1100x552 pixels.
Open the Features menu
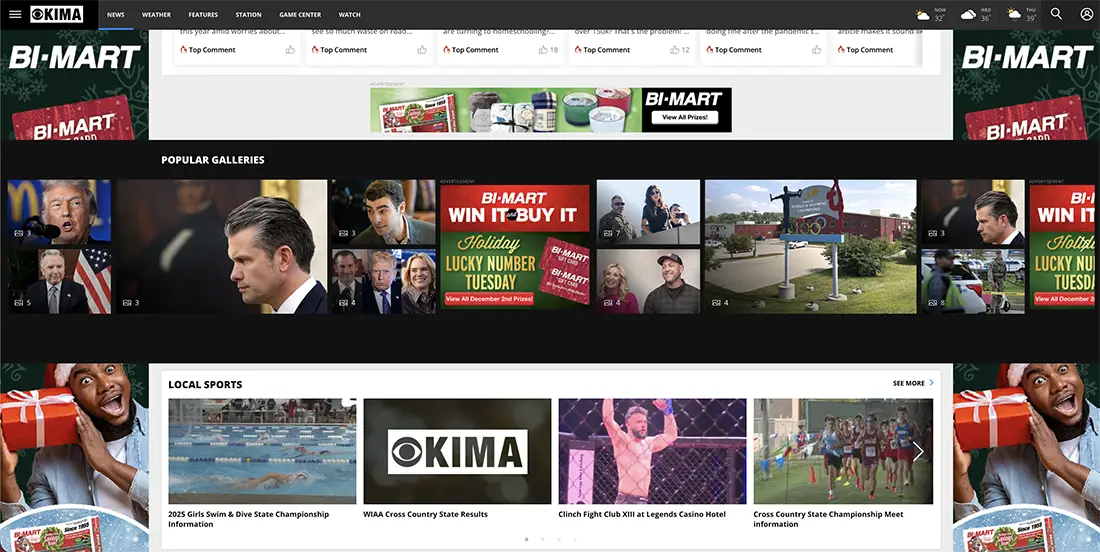(x=203, y=15)
